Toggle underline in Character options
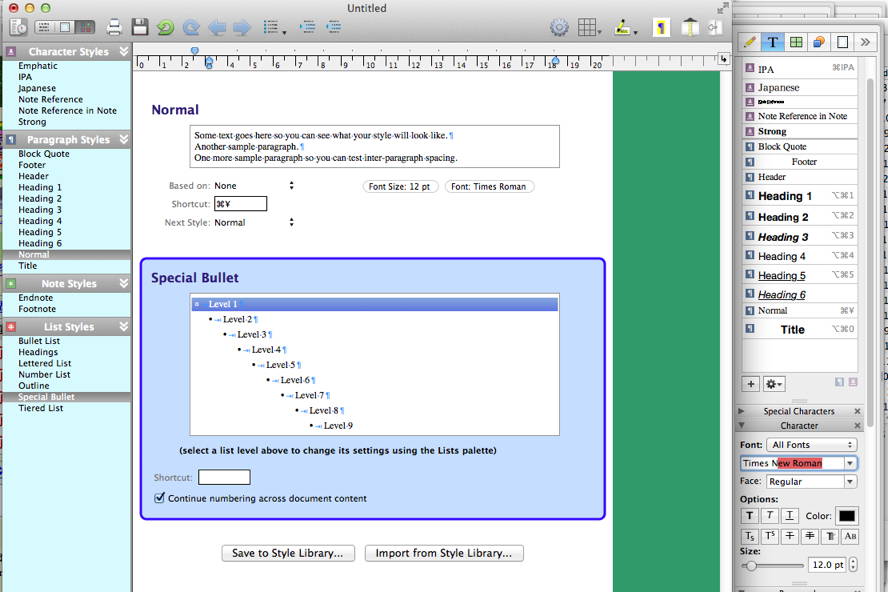This screenshot has height=592, width=888. click(x=790, y=516)
